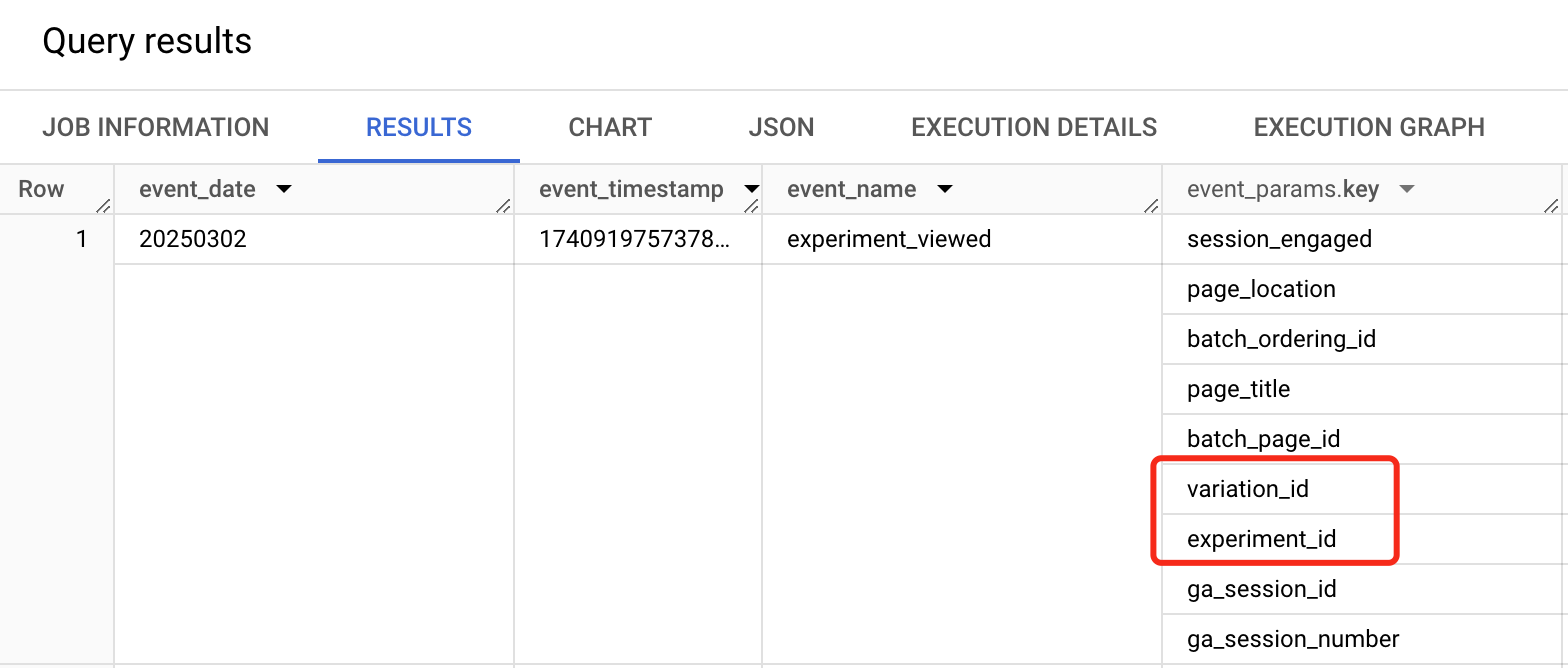Click the event_timestamp column resize handle
Viewport: 1568px width, 668px height.
[751, 206]
